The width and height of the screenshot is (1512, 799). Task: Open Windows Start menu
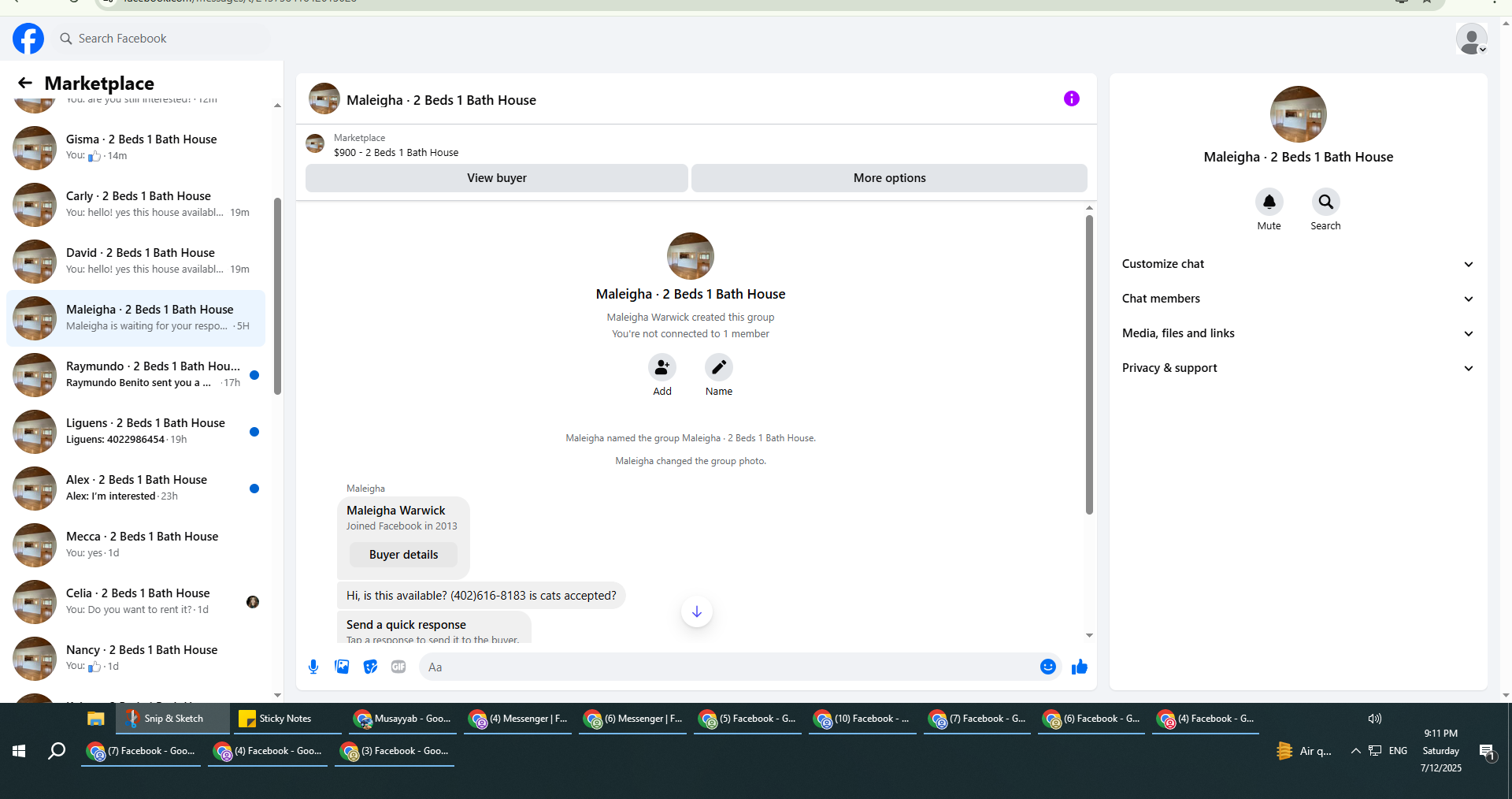pyautogui.click(x=20, y=751)
